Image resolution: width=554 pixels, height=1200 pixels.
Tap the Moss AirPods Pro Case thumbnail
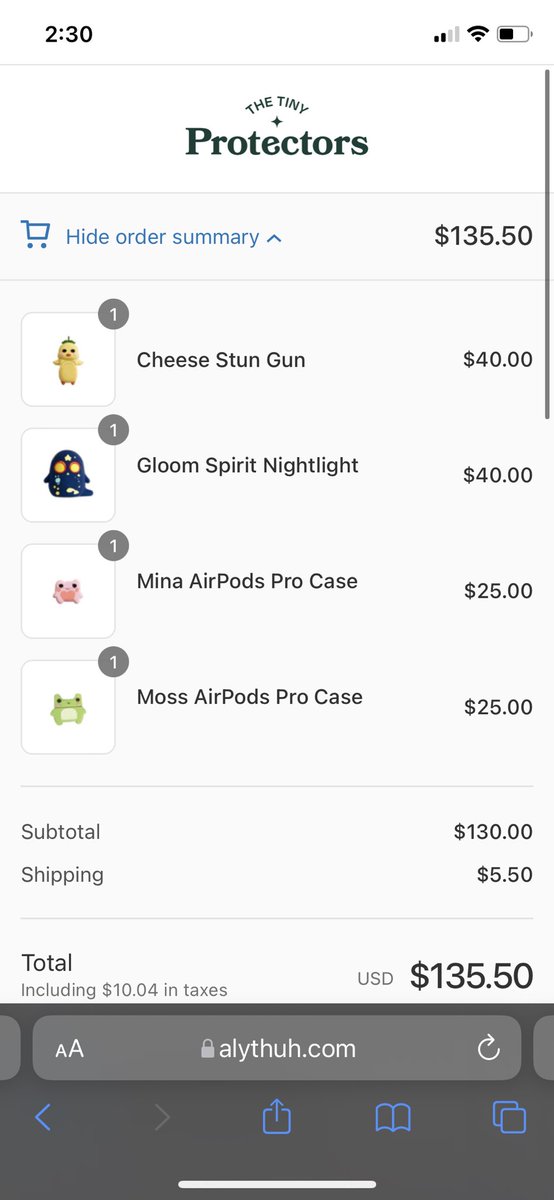click(x=68, y=707)
